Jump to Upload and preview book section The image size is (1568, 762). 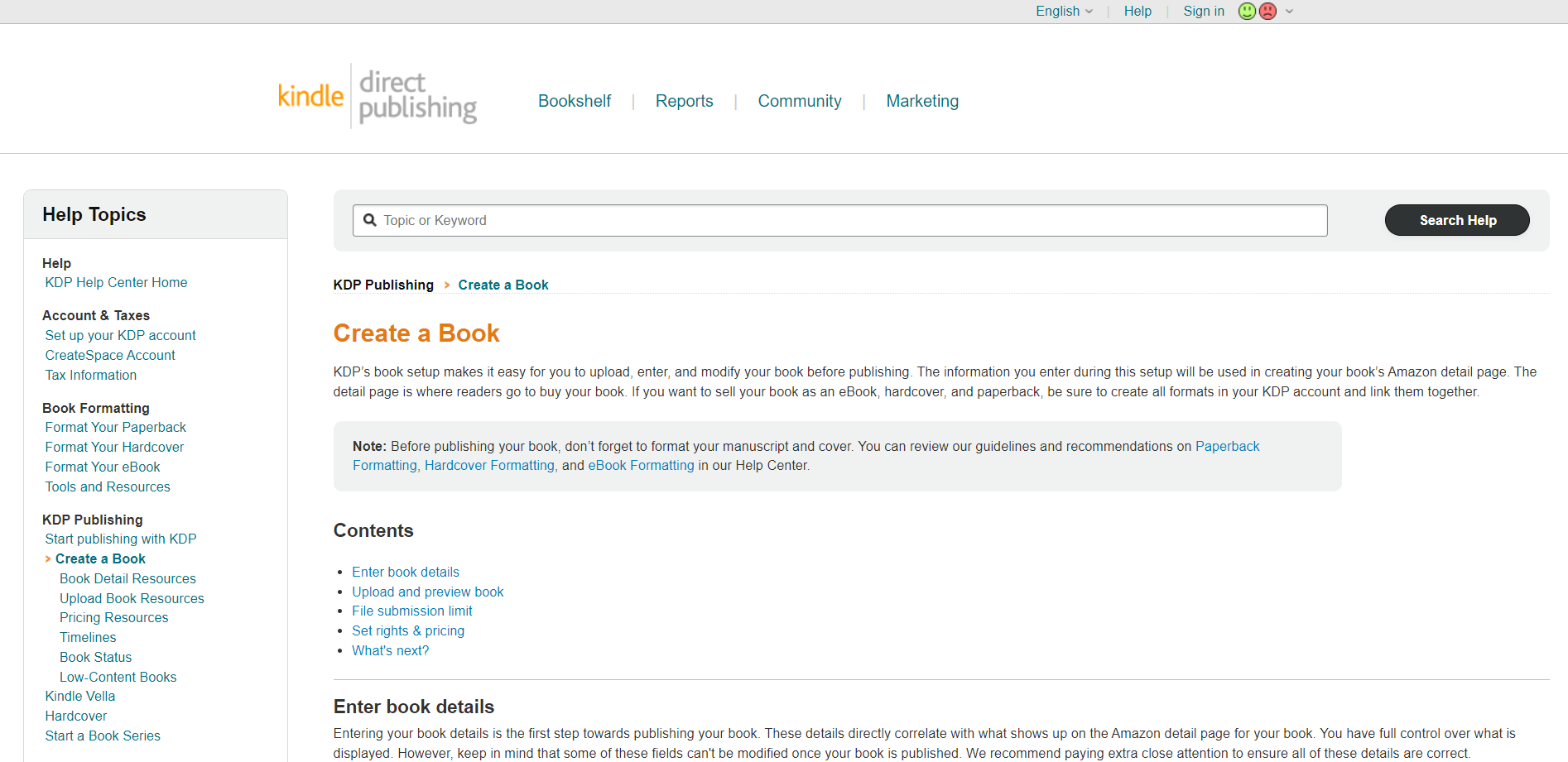coord(427,592)
